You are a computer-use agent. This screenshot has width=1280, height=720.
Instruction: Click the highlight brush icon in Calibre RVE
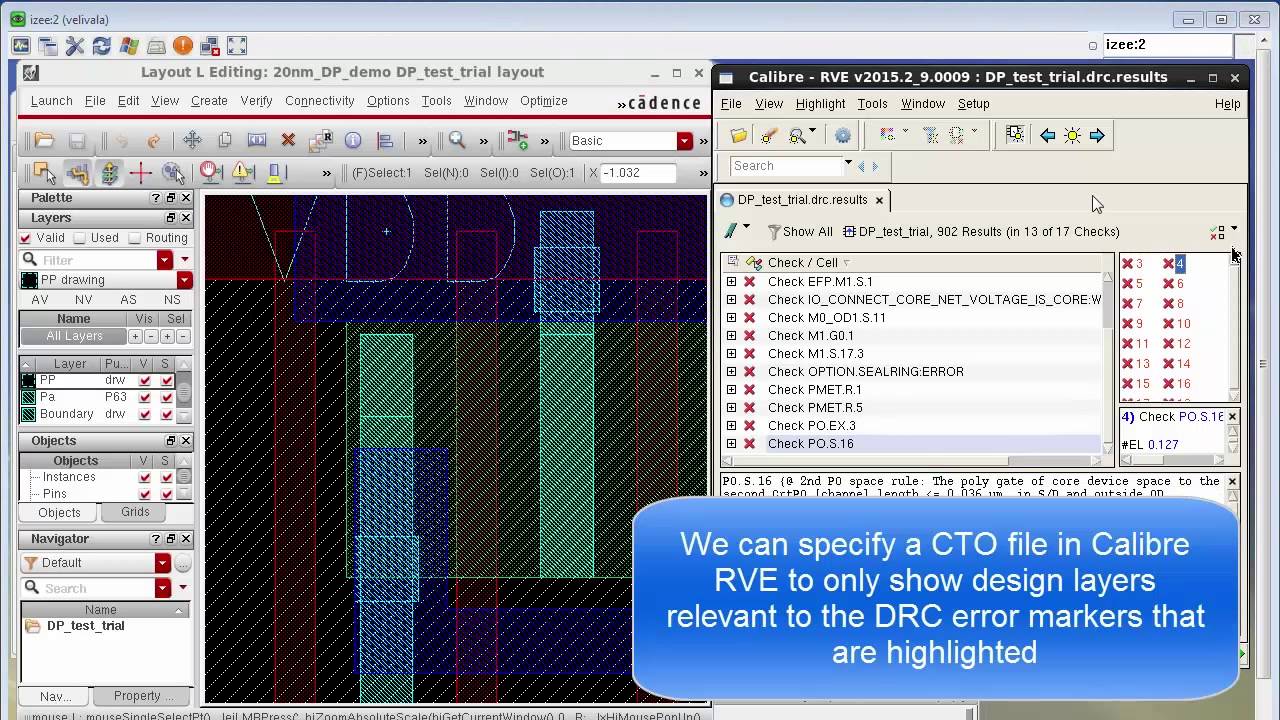click(x=768, y=135)
